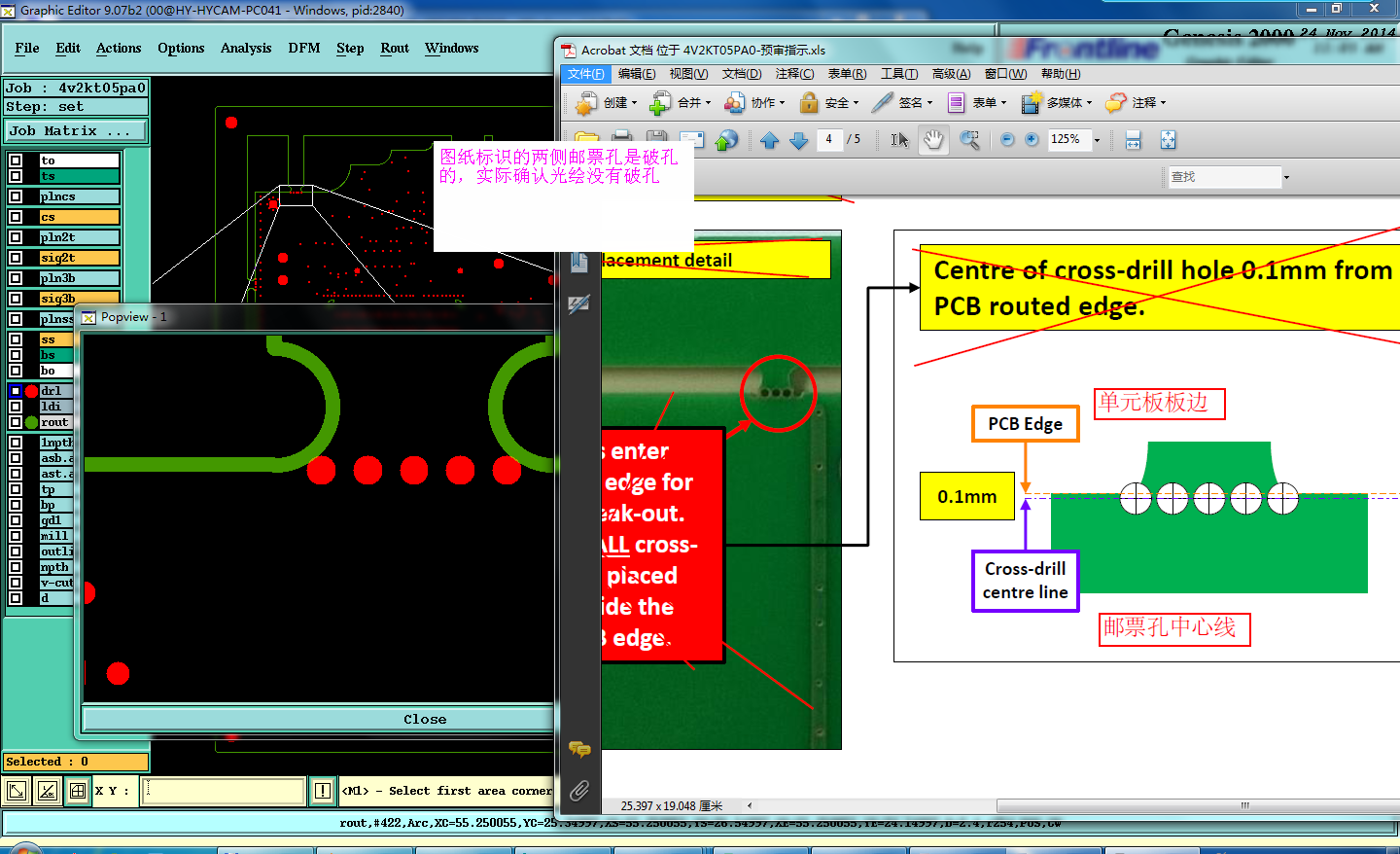Open the Collaborate (协作) tool
1400x854 pixels.
click(x=753, y=102)
